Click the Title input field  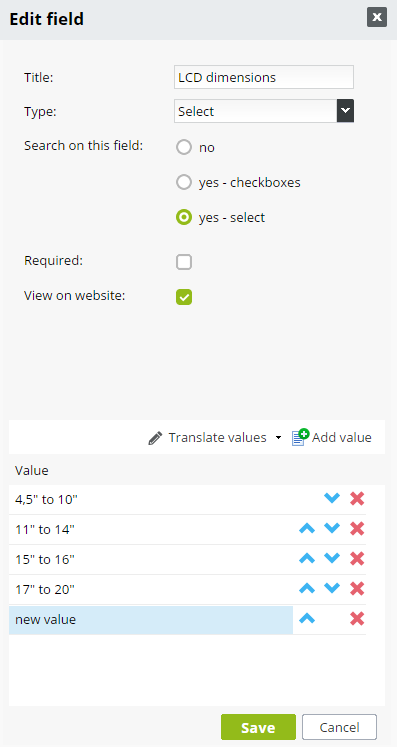[x=264, y=77]
